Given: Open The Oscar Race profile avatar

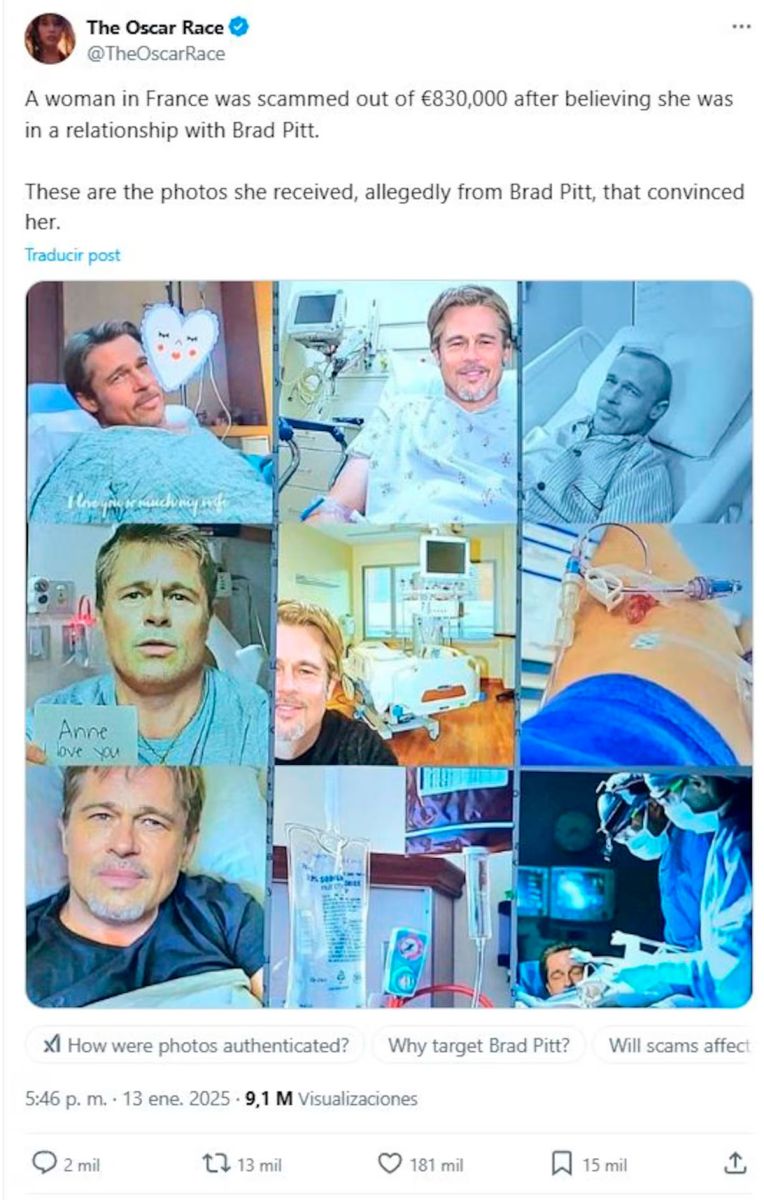Looking at the screenshot, I should tap(49, 39).
